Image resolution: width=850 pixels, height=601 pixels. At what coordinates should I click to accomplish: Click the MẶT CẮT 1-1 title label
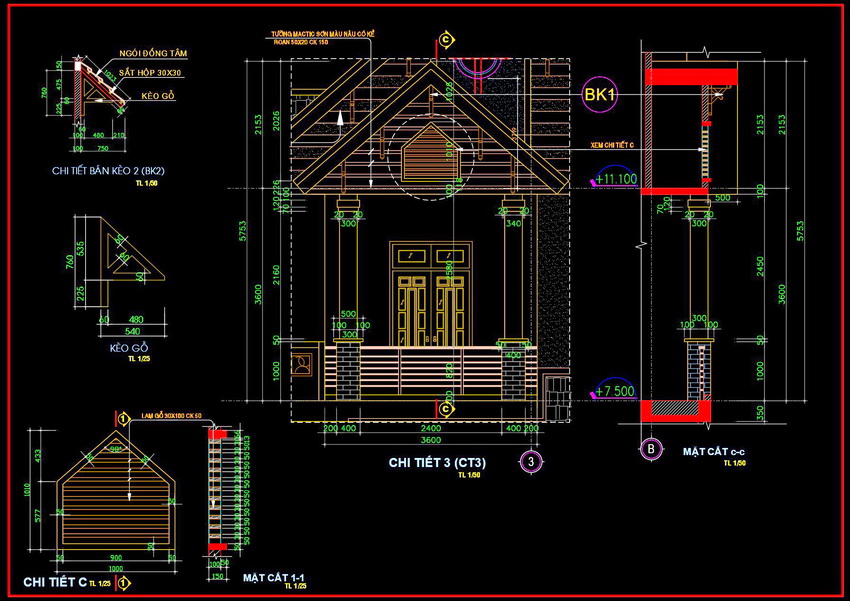[x=272, y=578]
